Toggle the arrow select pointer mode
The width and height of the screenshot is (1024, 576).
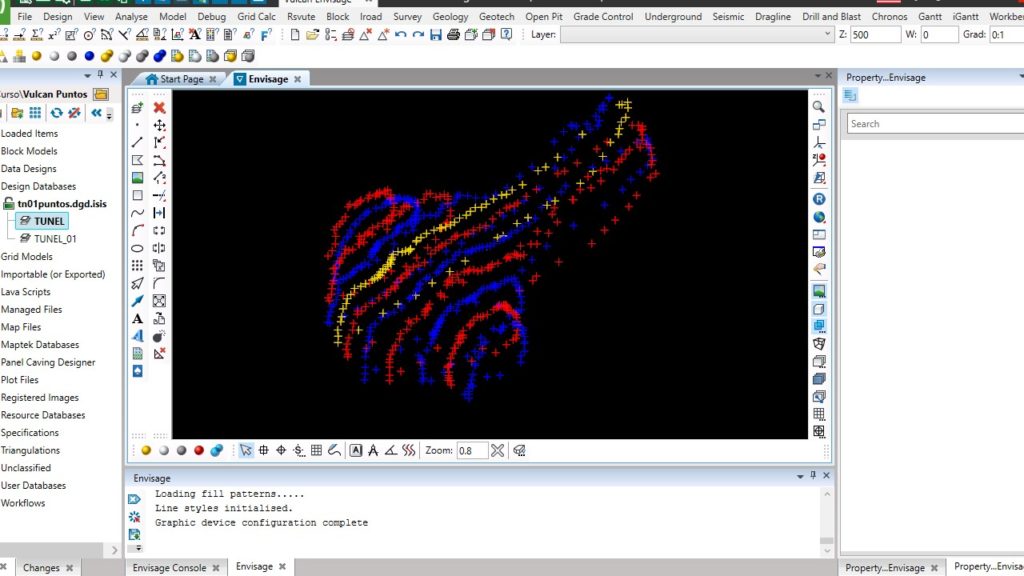(x=246, y=451)
